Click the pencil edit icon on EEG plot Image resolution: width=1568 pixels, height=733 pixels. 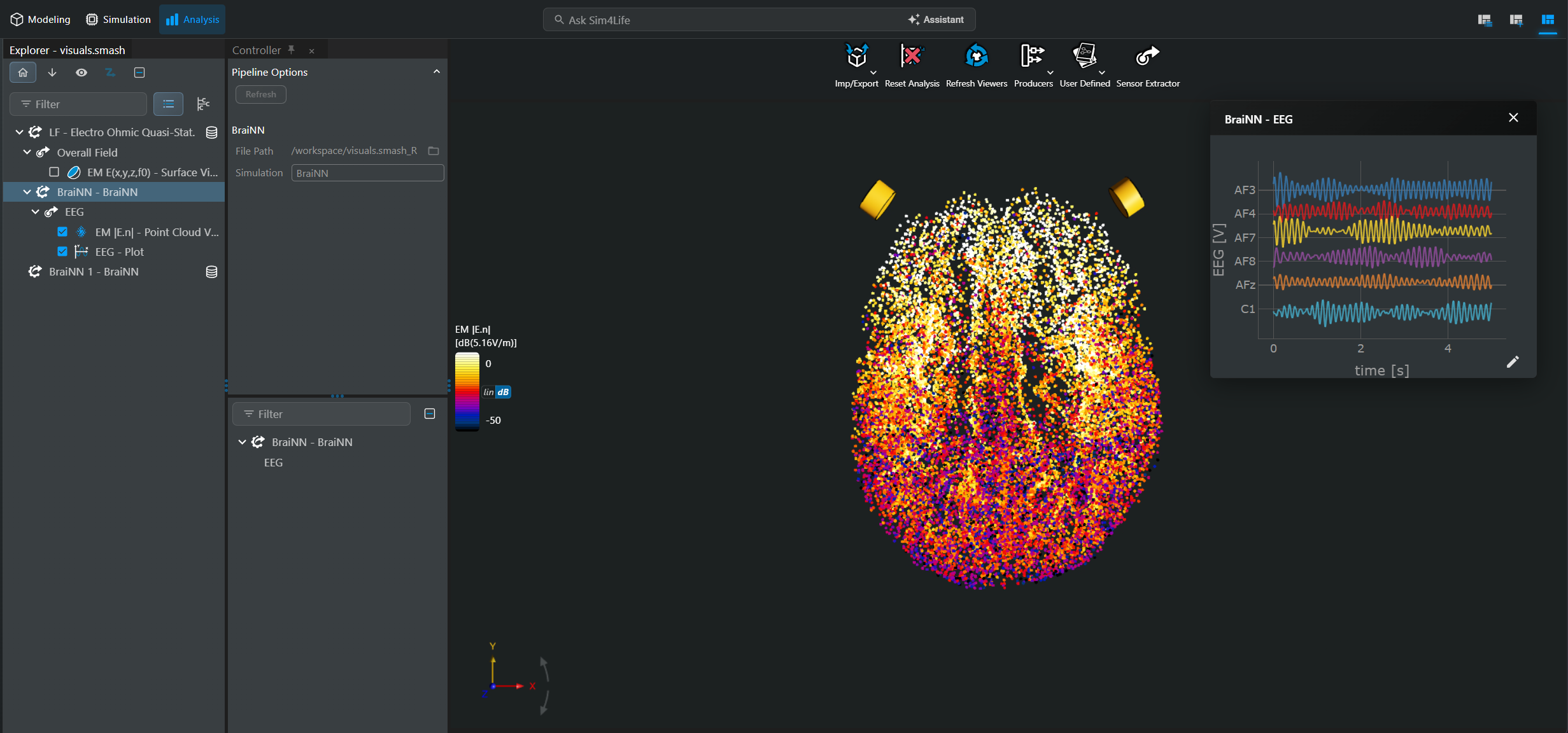click(1513, 362)
